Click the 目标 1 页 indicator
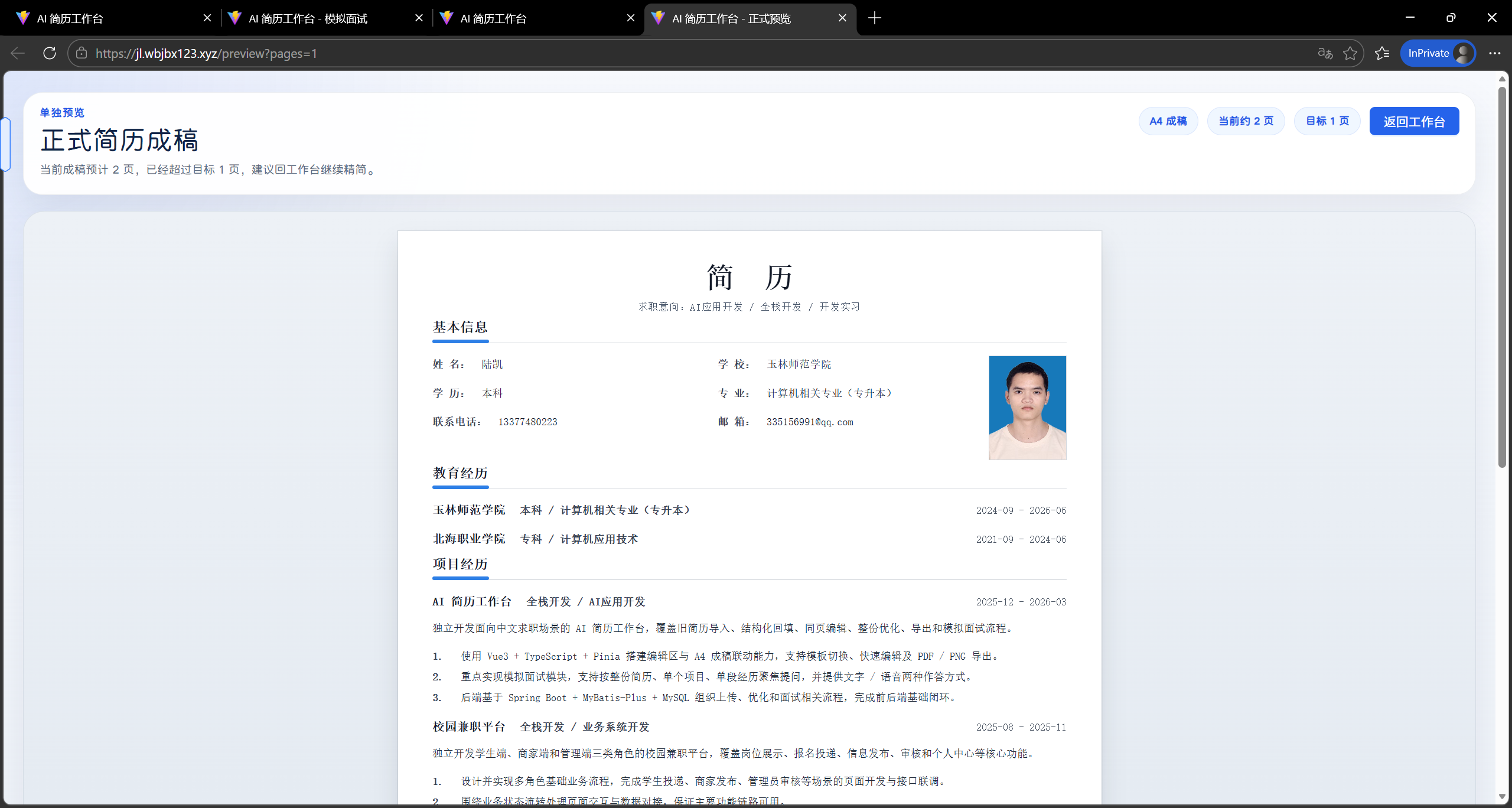 (x=1327, y=120)
